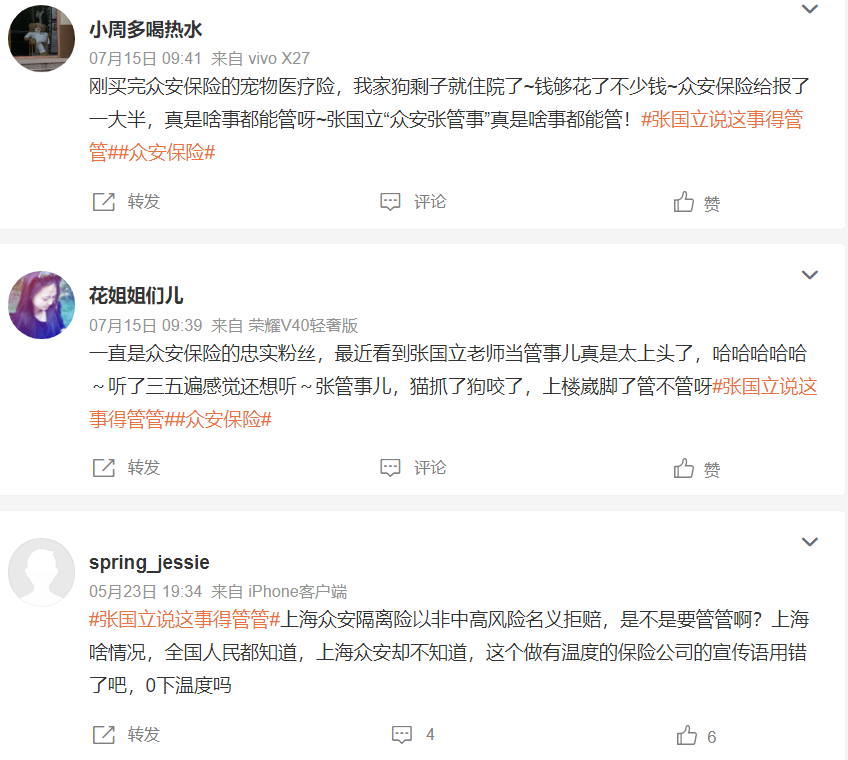Open the username link 小周多喝热水
Image resolution: width=848 pixels, height=760 pixels.
[145, 30]
